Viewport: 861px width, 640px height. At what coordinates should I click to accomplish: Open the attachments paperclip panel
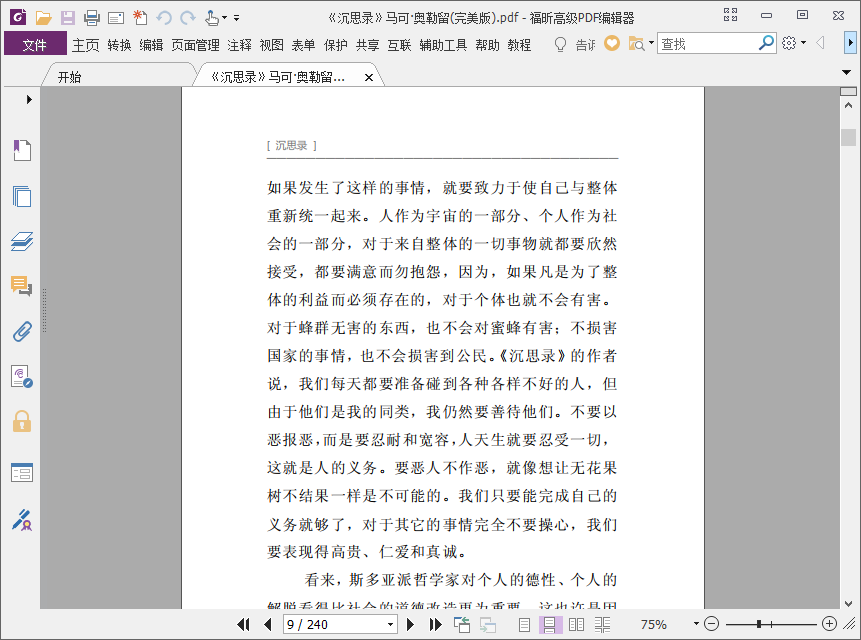22,332
